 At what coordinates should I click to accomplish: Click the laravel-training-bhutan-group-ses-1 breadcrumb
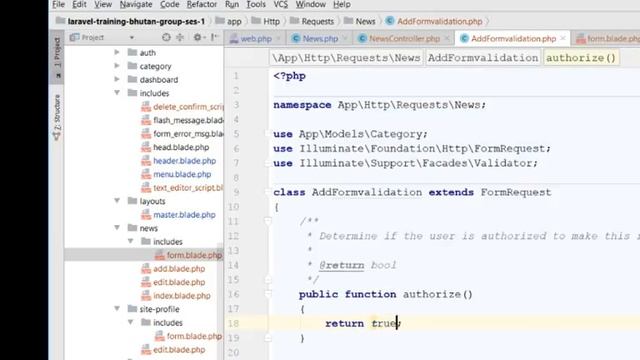pos(131,21)
